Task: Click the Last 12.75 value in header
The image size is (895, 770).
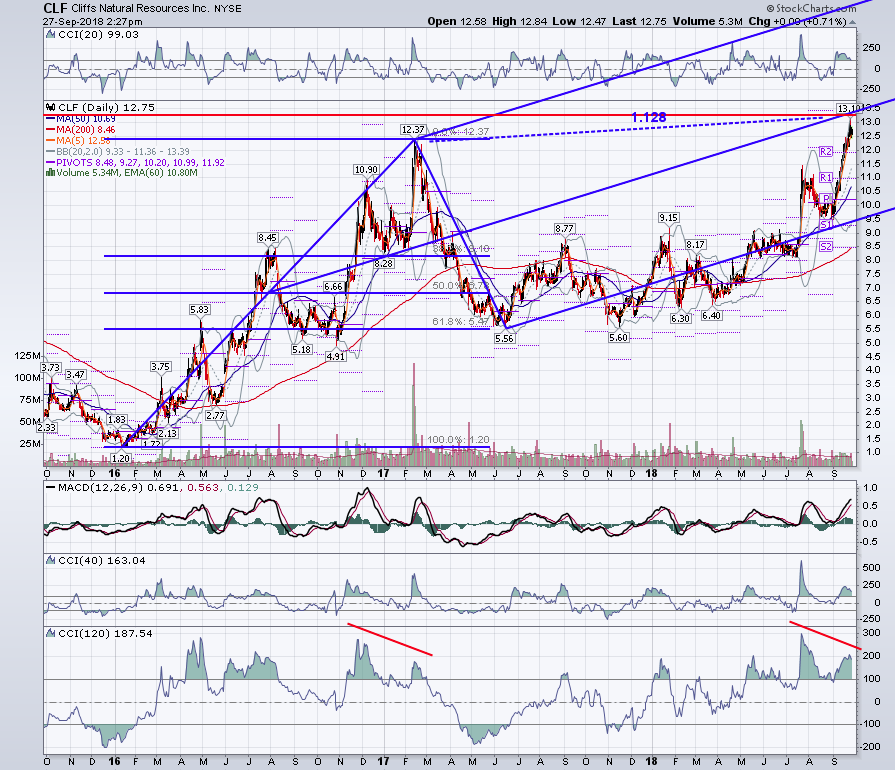Action: tap(639, 22)
